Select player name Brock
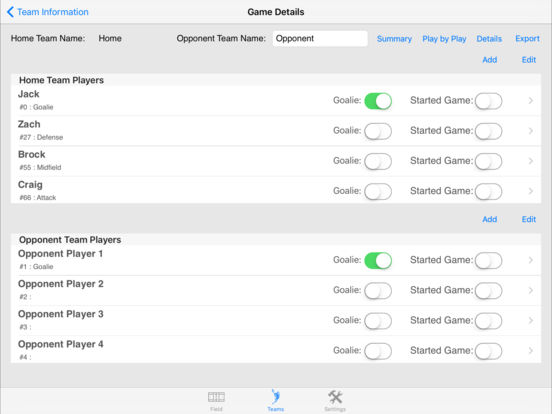552x414 pixels. pyautogui.click(x=32, y=155)
